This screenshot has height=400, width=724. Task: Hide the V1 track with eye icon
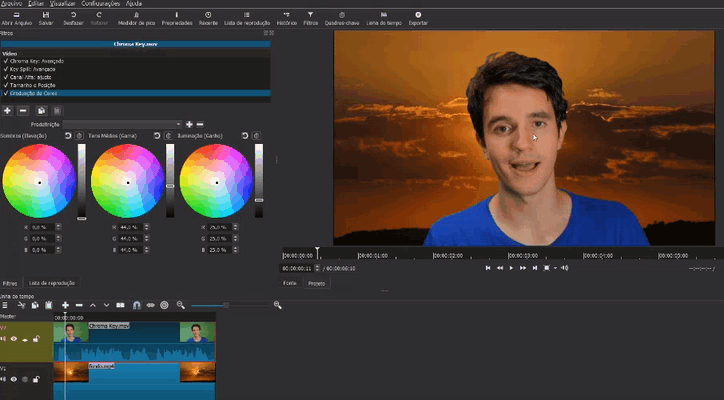[14, 379]
